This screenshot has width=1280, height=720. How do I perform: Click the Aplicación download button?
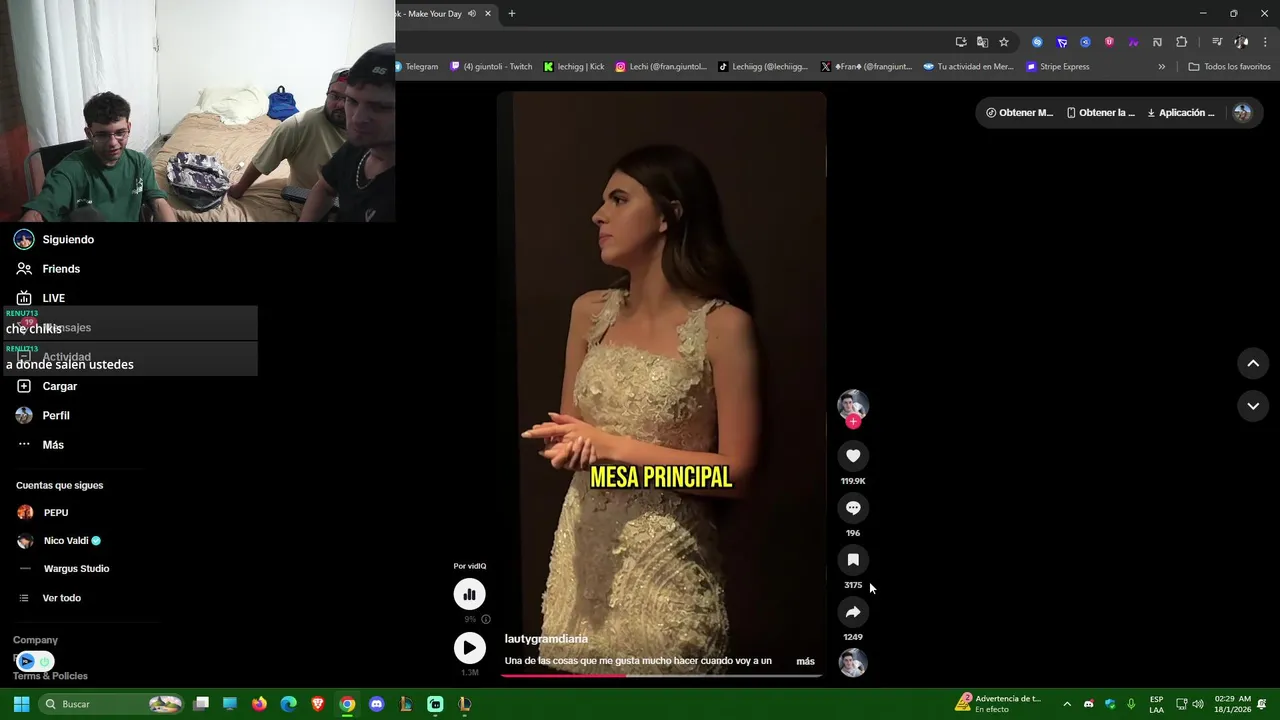1181,113
